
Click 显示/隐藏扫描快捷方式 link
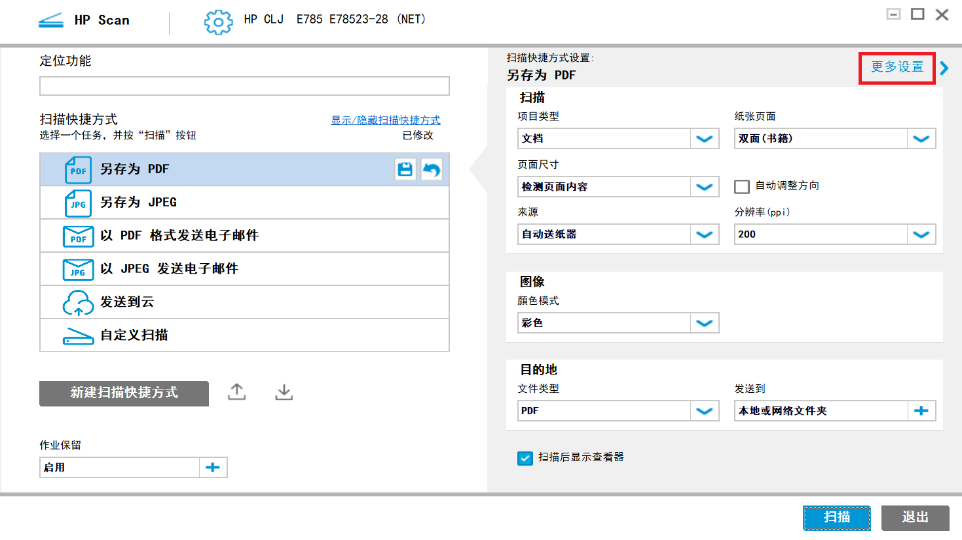tap(385, 120)
